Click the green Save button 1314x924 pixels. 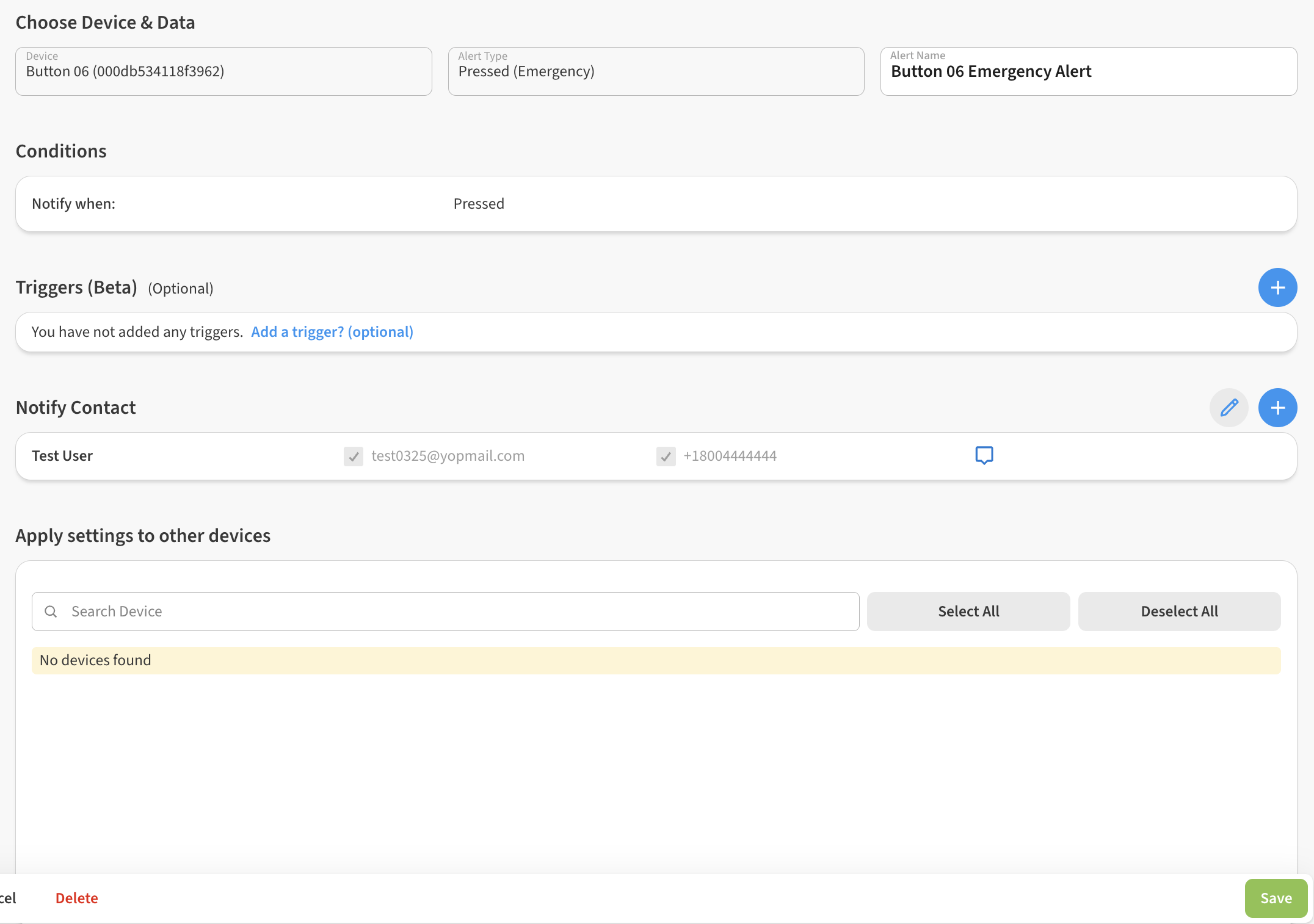1276,898
